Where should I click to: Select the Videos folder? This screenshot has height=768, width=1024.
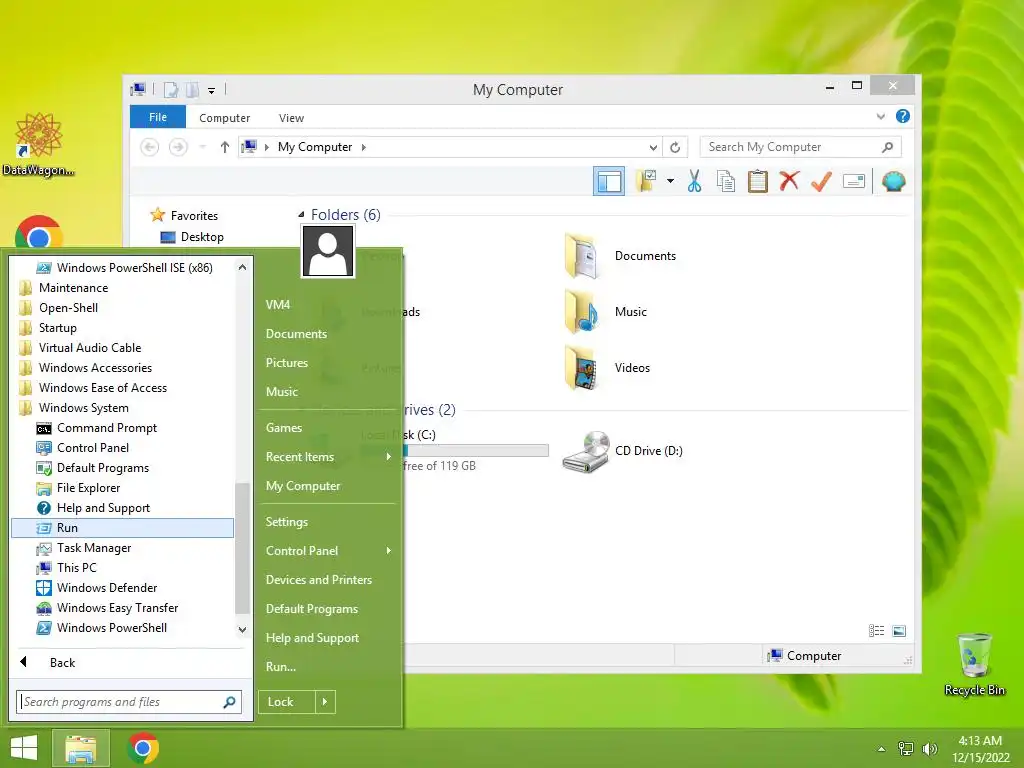click(607, 368)
